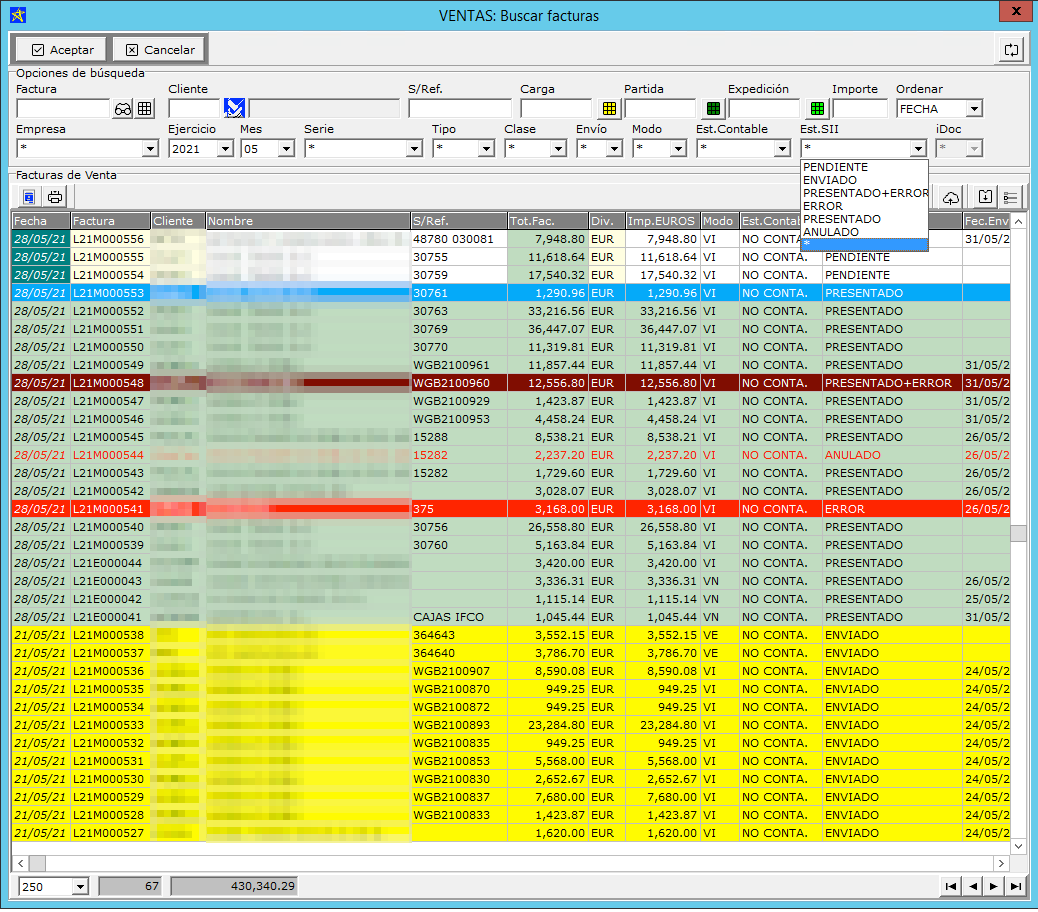Image resolution: width=1038 pixels, height=912 pixels.
Task: Click the cloud upload icon above the table
Action: pos(950,197)
